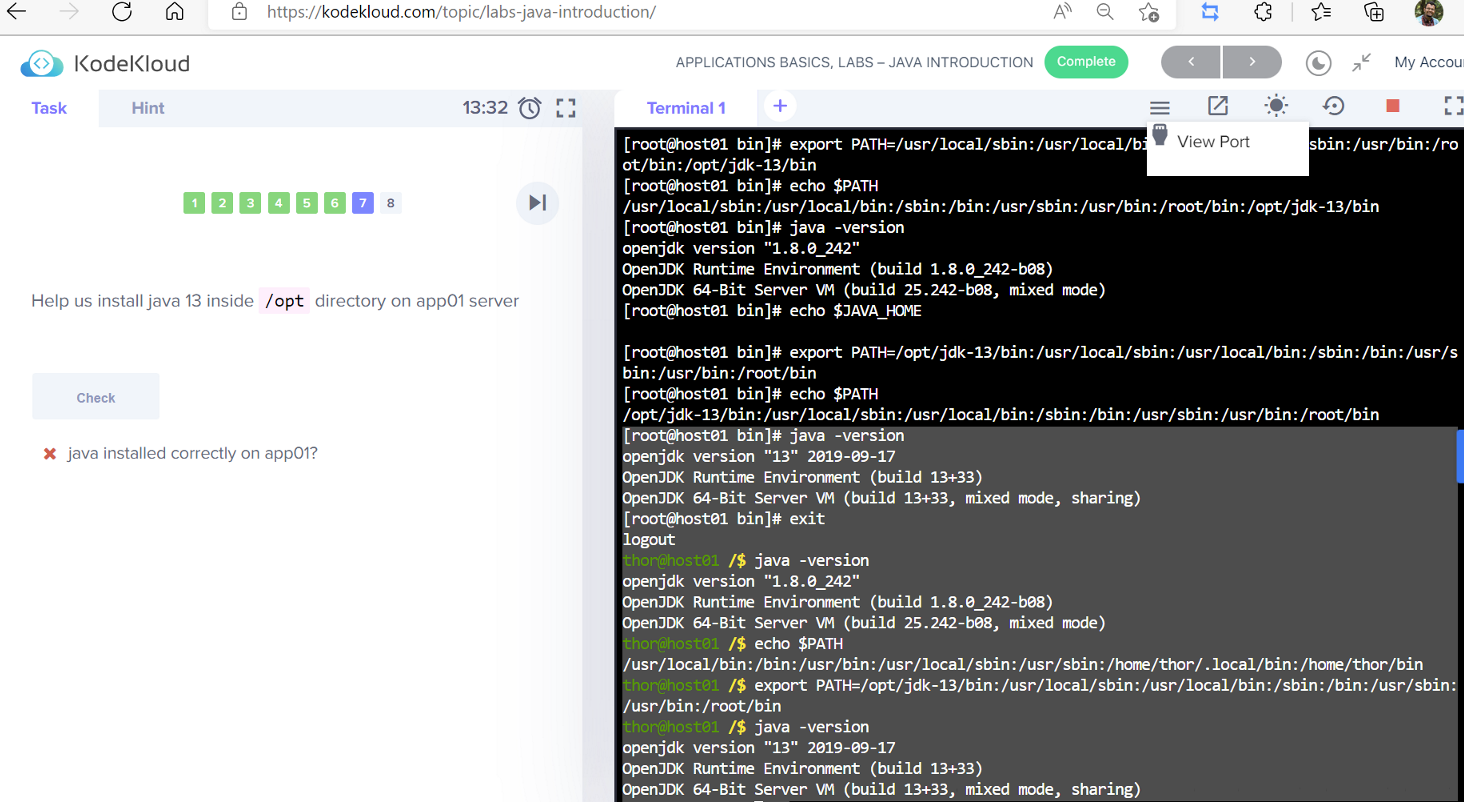The width and height of the screenshot is (1464, 802).
Task: Open terminal in new window icon
Action: pos(1217,106)
